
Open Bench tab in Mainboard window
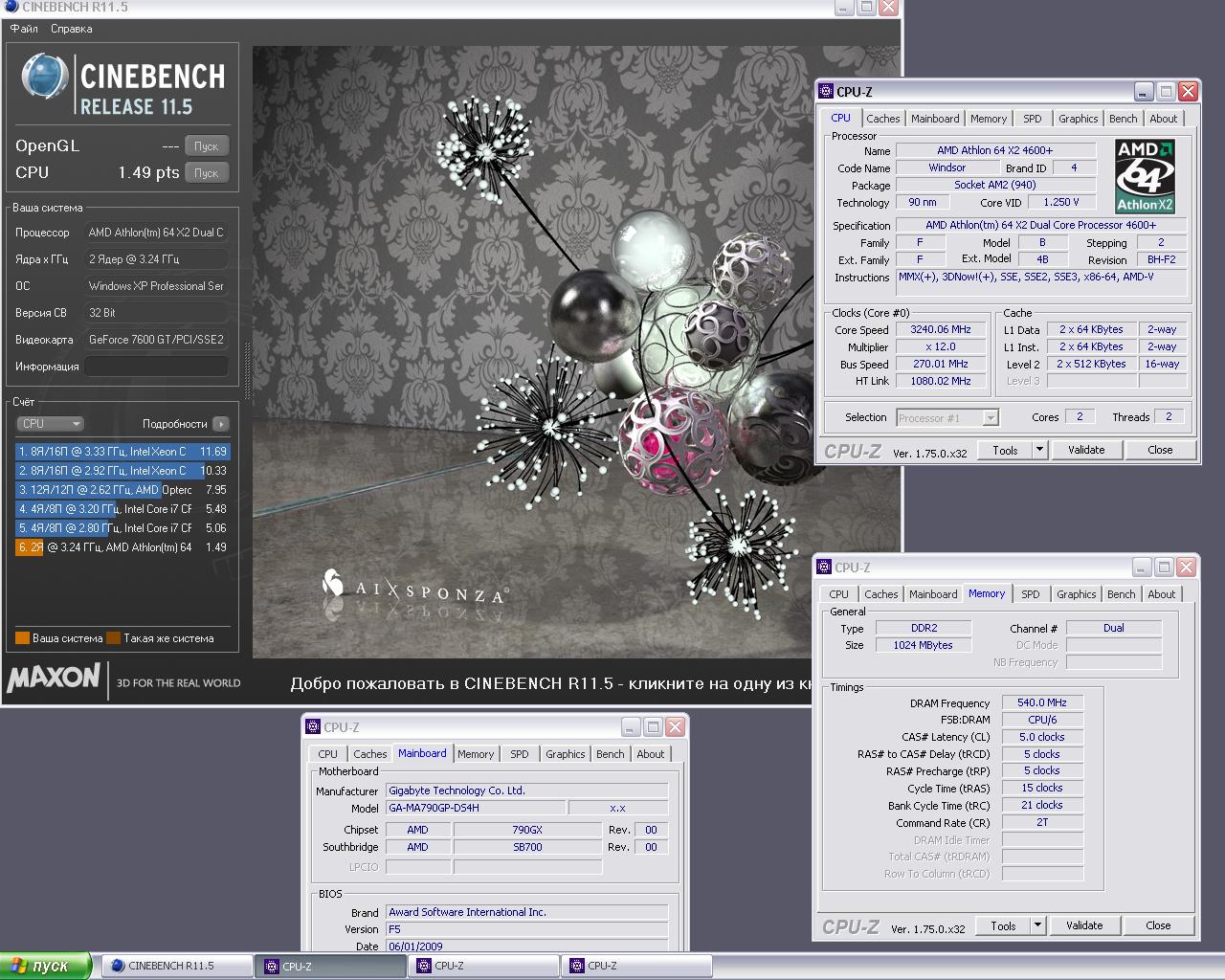(x=611, y=754)
